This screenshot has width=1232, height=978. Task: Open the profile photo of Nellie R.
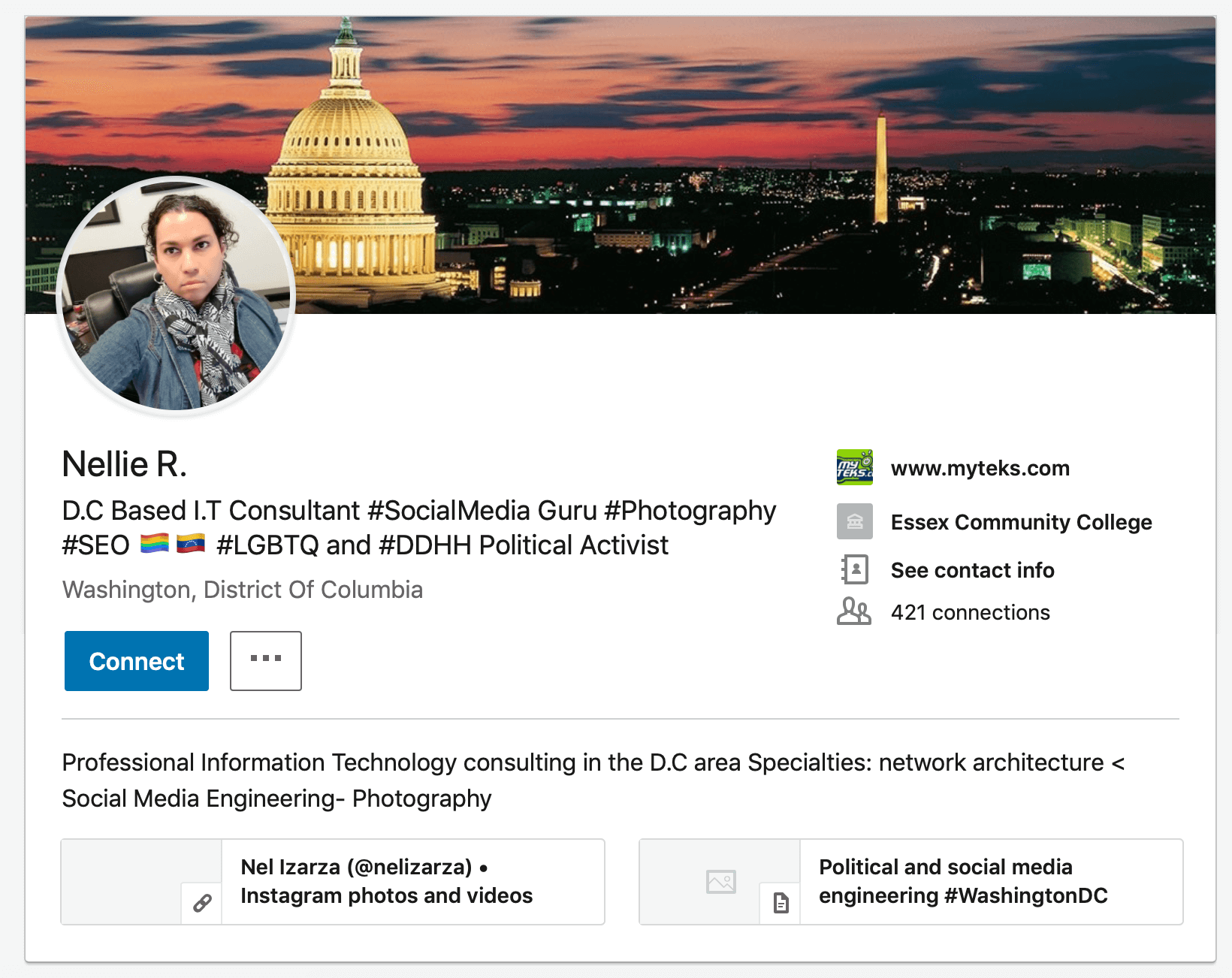176,295
